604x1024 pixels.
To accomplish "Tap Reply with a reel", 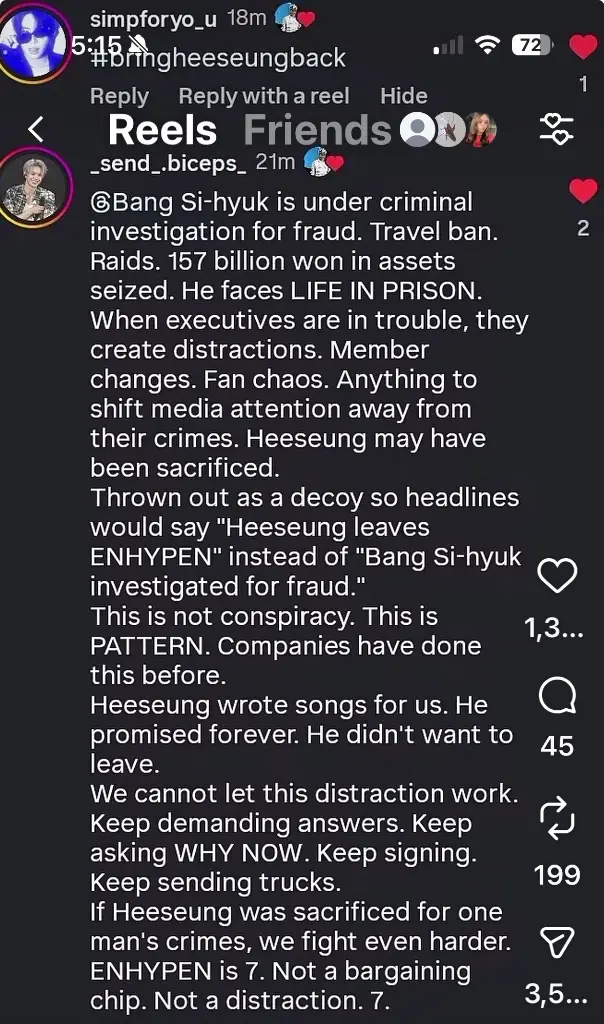I will (264, 96).
